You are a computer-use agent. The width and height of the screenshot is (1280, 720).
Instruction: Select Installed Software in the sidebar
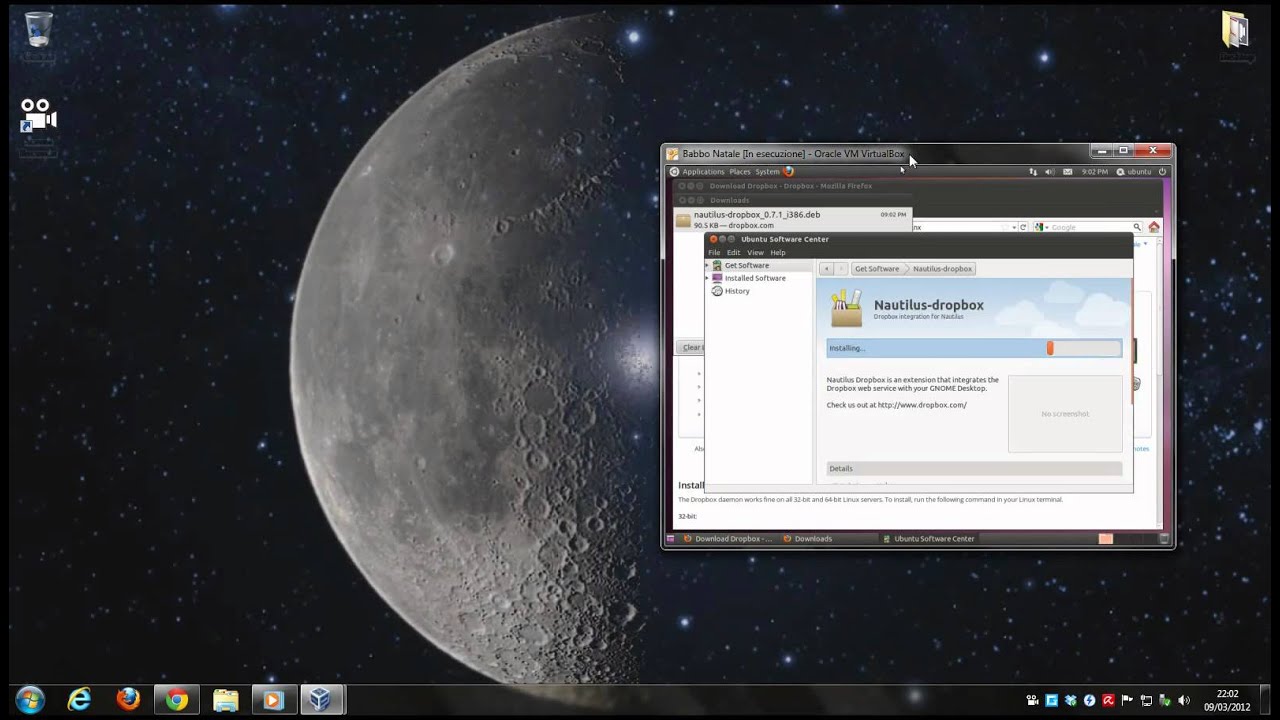pyautogui.click(x=759, y=278)
